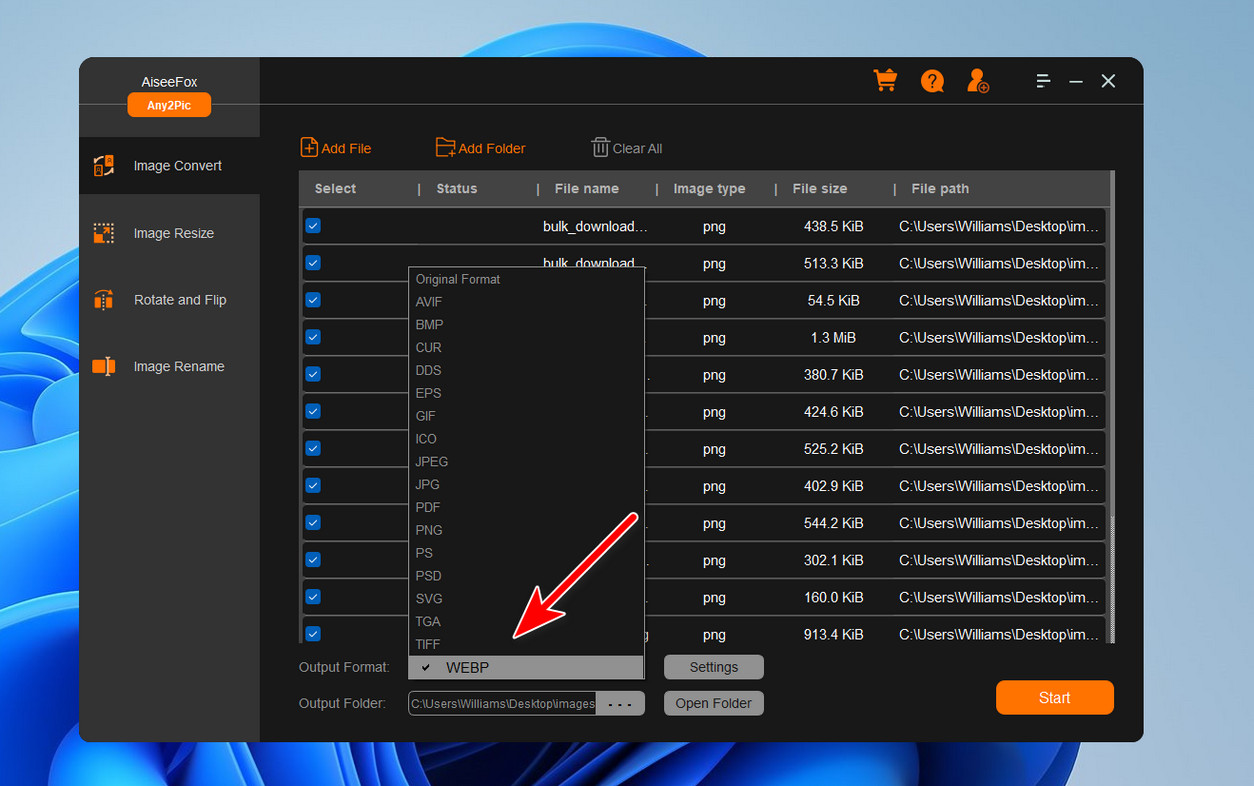The image size is (1254, 786).
Task: Choose ICO from the format options
Action: (x=526, y=439)
